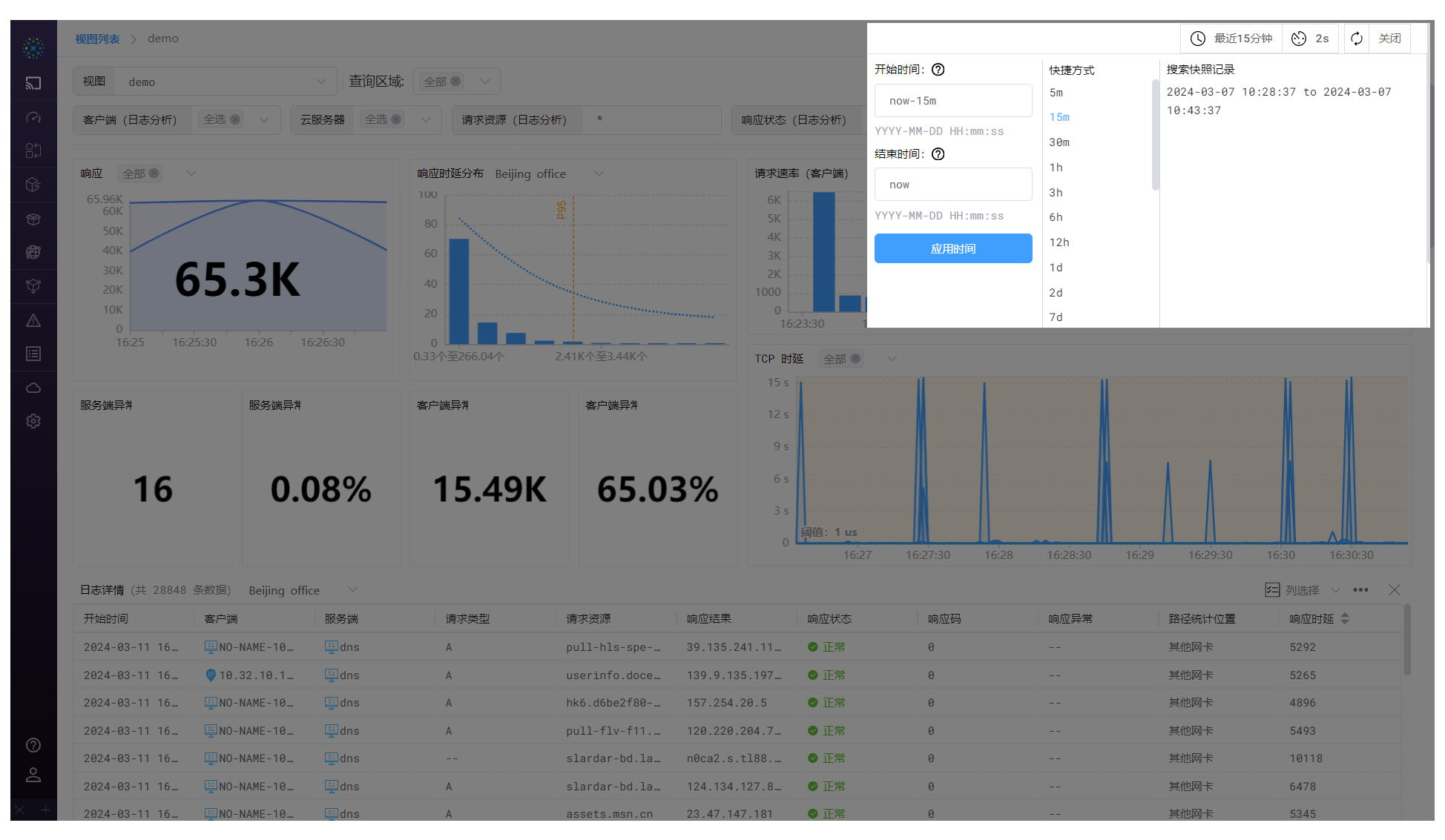Click the user profile sidebar icon
The image size is (1445, 840).
point(33,775)
